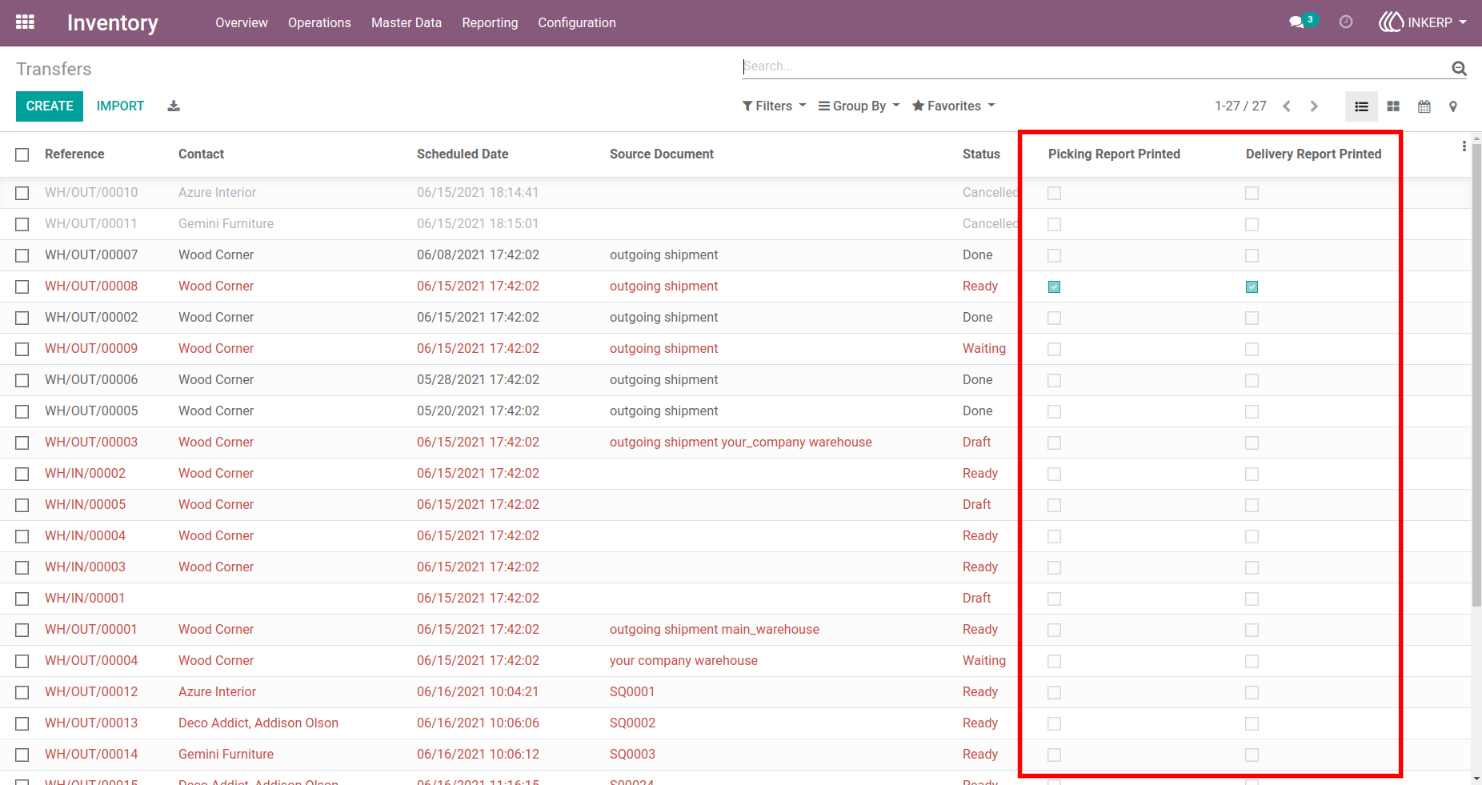This screenshot has width=1482, height=785.
Task: Switch to kanban view
Action: [x=1393, y=106]
